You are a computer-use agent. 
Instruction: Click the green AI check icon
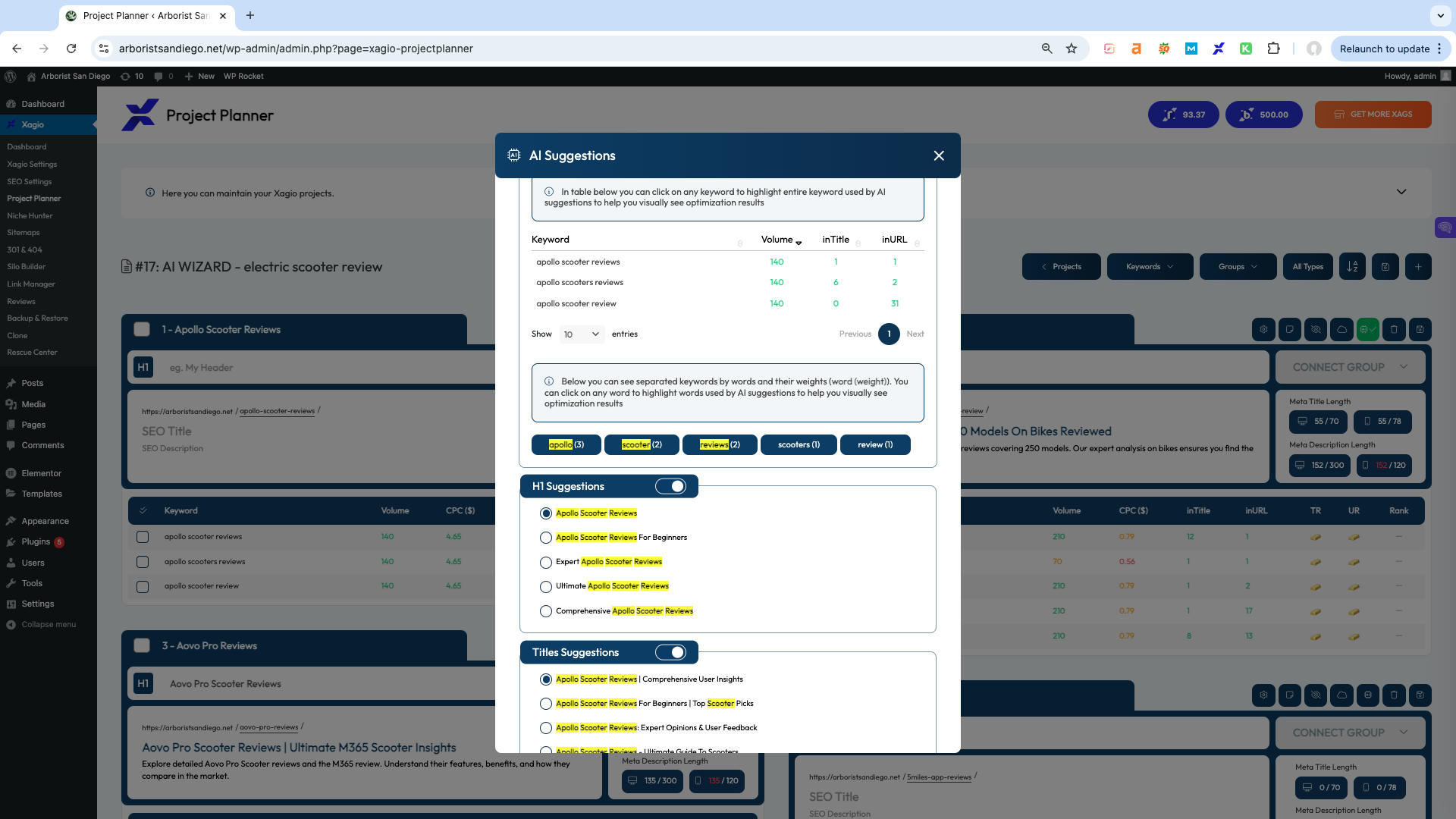point(1368,330)
